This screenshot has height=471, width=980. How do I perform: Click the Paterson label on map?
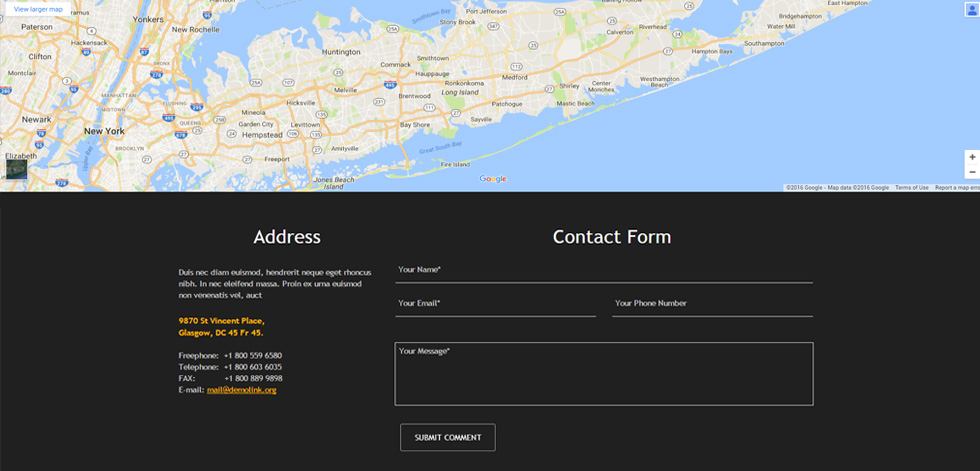(x=37, y=27)
